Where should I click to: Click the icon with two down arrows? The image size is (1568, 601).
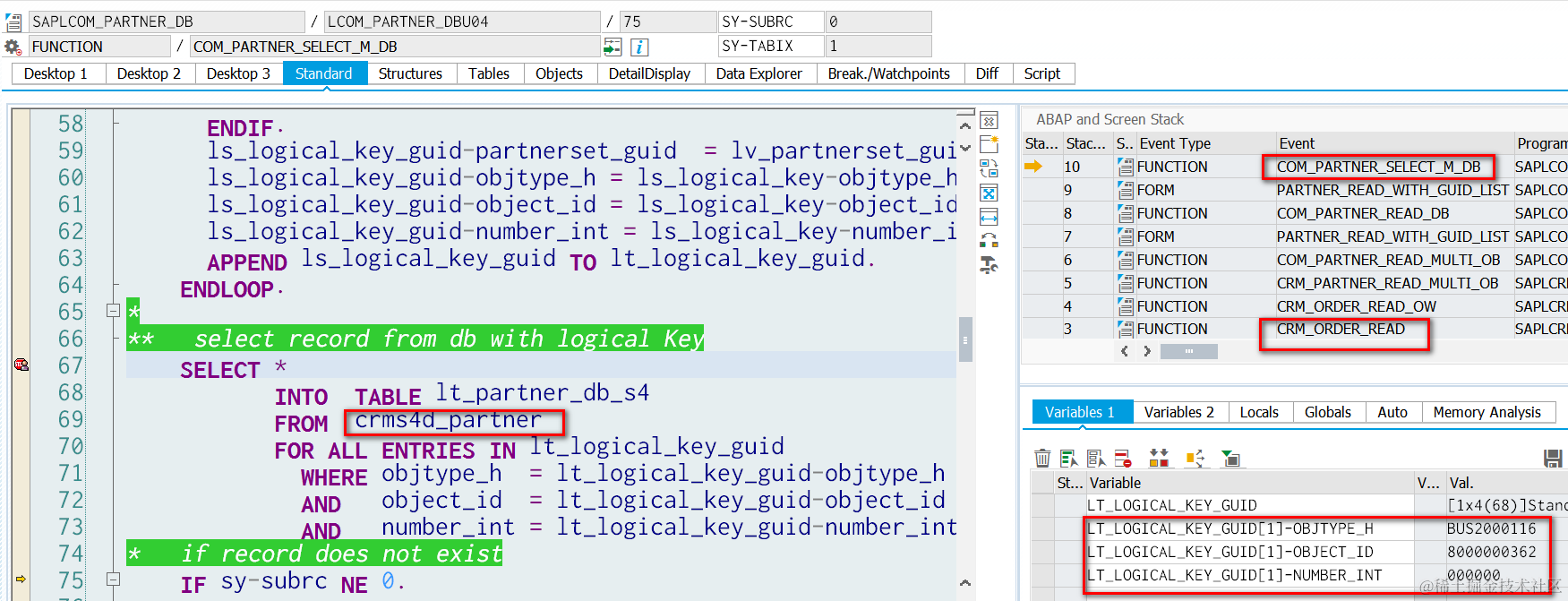point(1159,459)
